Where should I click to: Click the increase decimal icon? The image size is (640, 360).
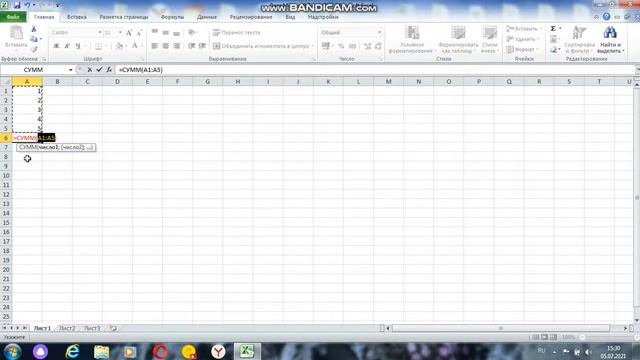[x=367, y=46]
